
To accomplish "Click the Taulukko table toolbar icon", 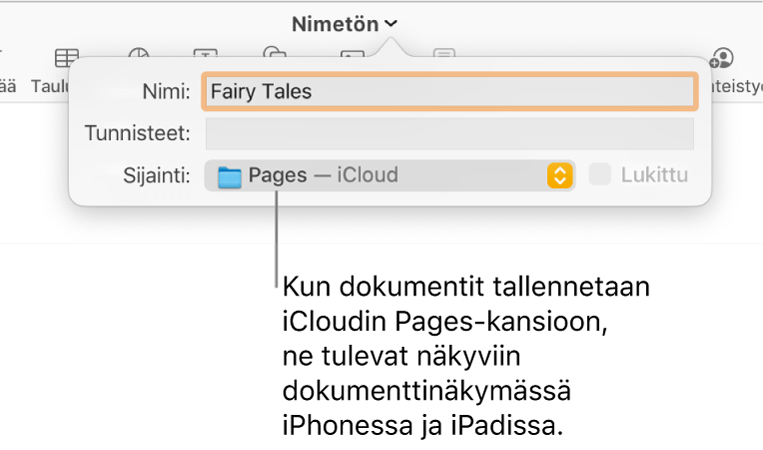I will 67,58.
